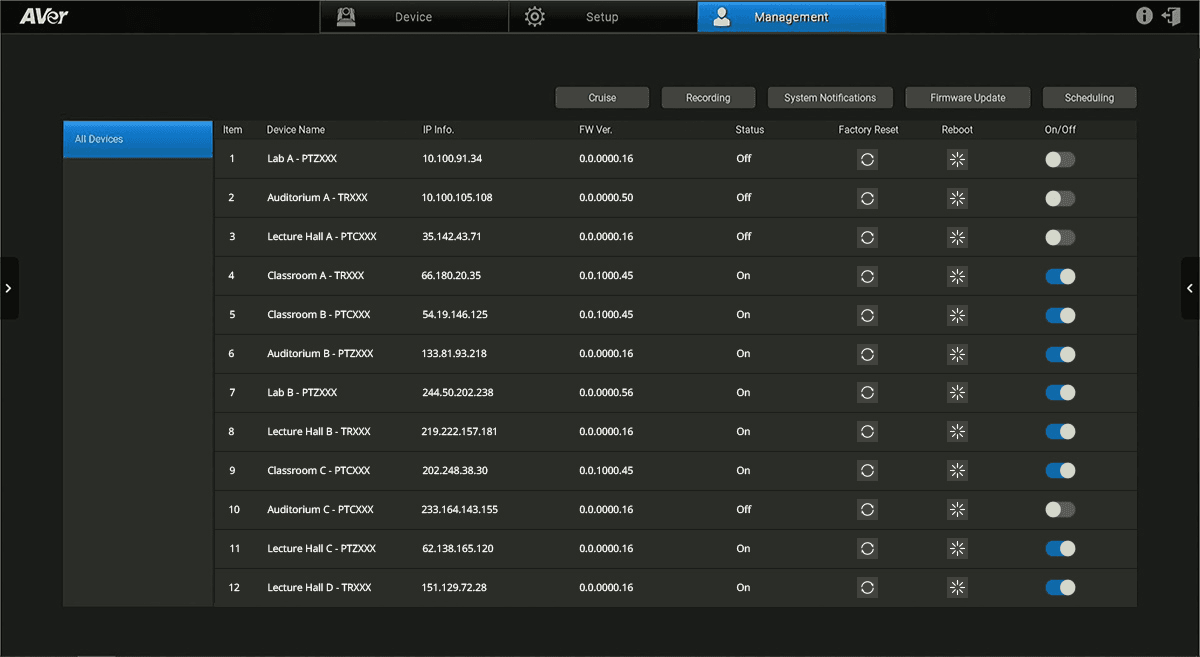Click device name Lab B - PTZXXX
1200x657 pixels.
[302, 393]
